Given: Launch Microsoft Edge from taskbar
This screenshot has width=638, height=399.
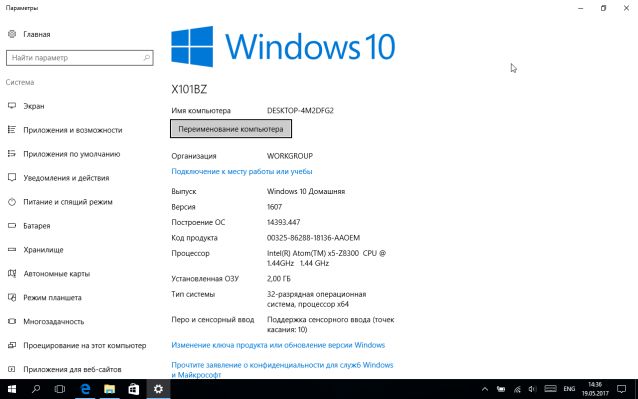Looking at the screenshot, I should point(85,389).
